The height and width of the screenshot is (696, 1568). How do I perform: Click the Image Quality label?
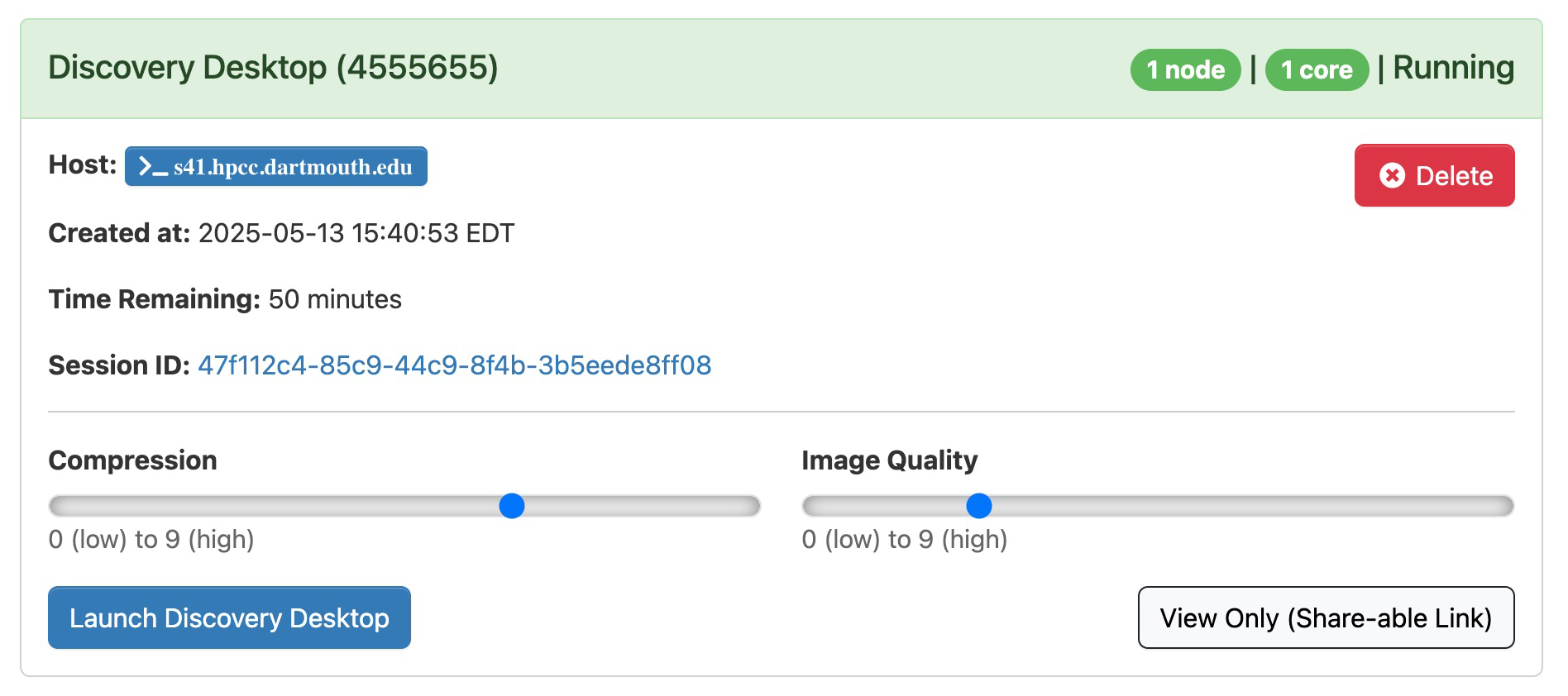[x=889, y=460]
